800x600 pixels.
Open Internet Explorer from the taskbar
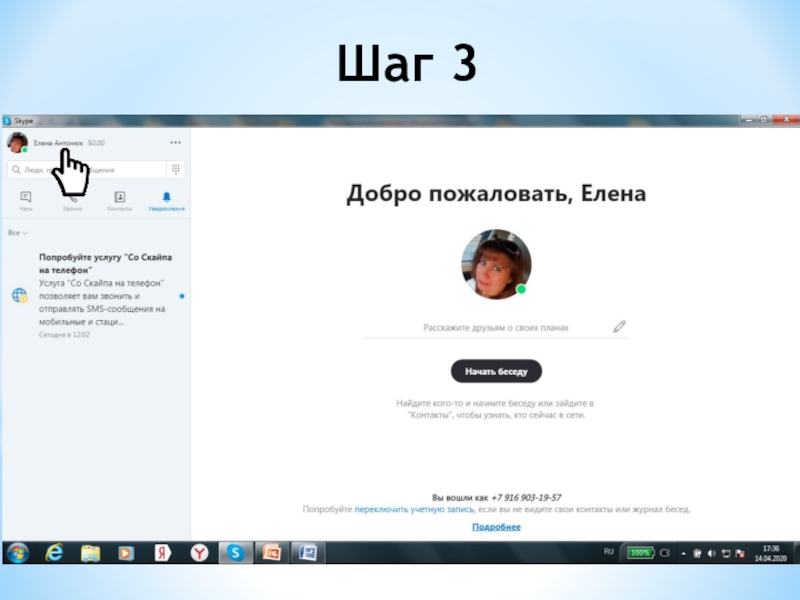(x=55, y=552)
